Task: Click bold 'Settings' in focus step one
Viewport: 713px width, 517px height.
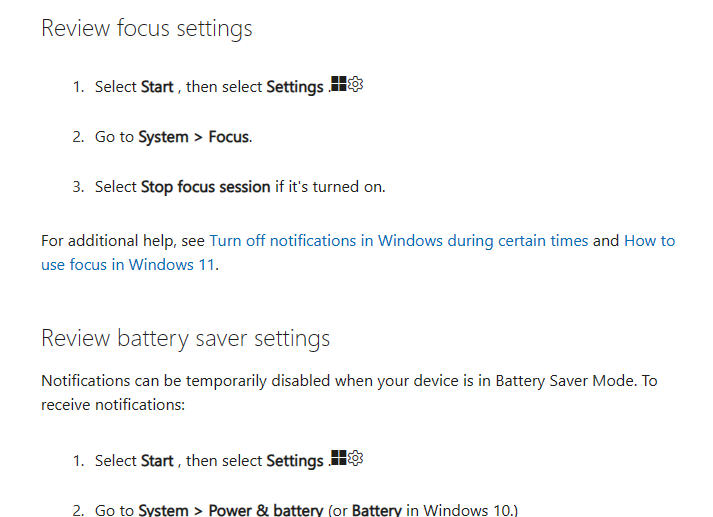Action: tap(295, 87)
